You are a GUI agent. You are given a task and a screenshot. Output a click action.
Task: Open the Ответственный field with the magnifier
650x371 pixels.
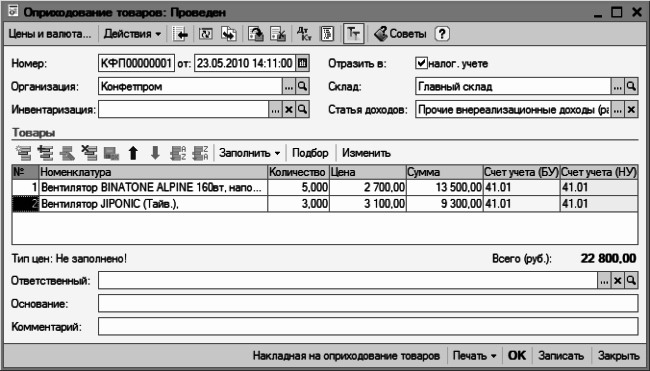631,281
